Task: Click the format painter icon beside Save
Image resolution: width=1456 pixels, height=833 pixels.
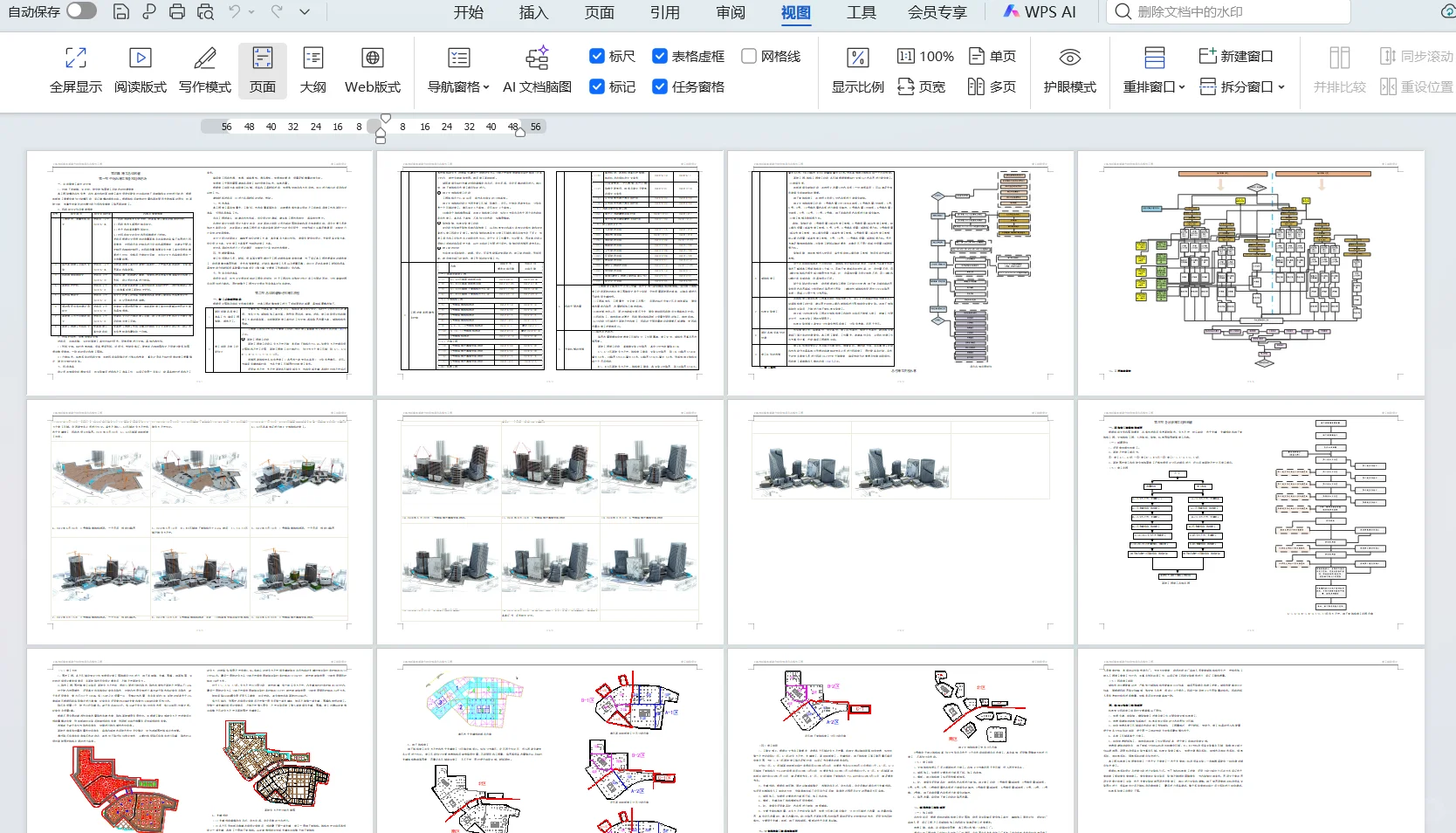Action: (x=149, y=11)
